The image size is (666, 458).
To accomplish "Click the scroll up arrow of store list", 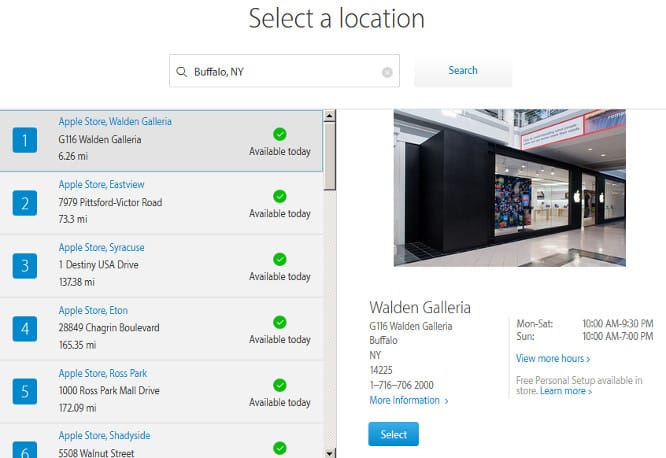I will [330, 117].
